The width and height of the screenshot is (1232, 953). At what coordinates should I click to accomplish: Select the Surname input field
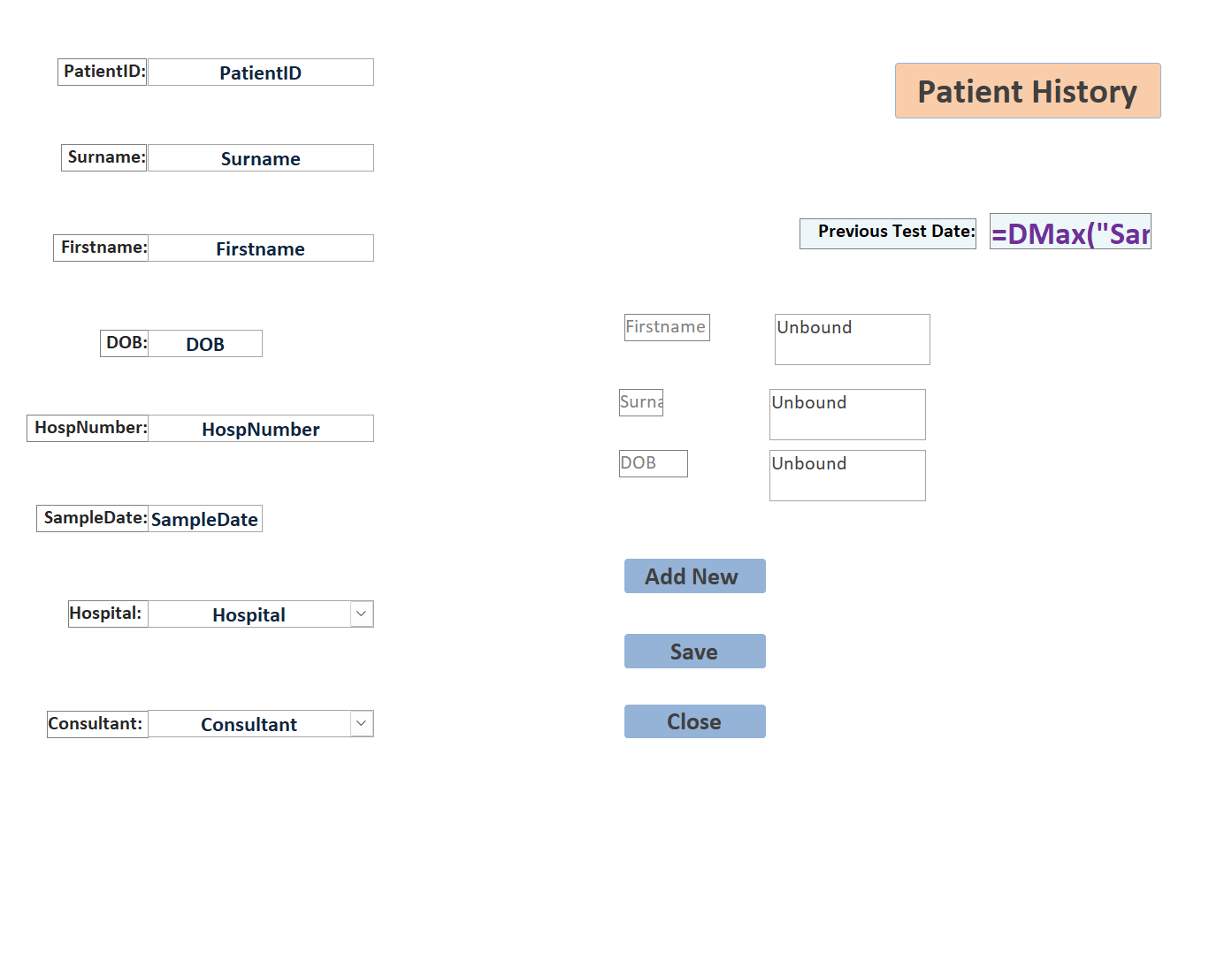coord(260,158)
